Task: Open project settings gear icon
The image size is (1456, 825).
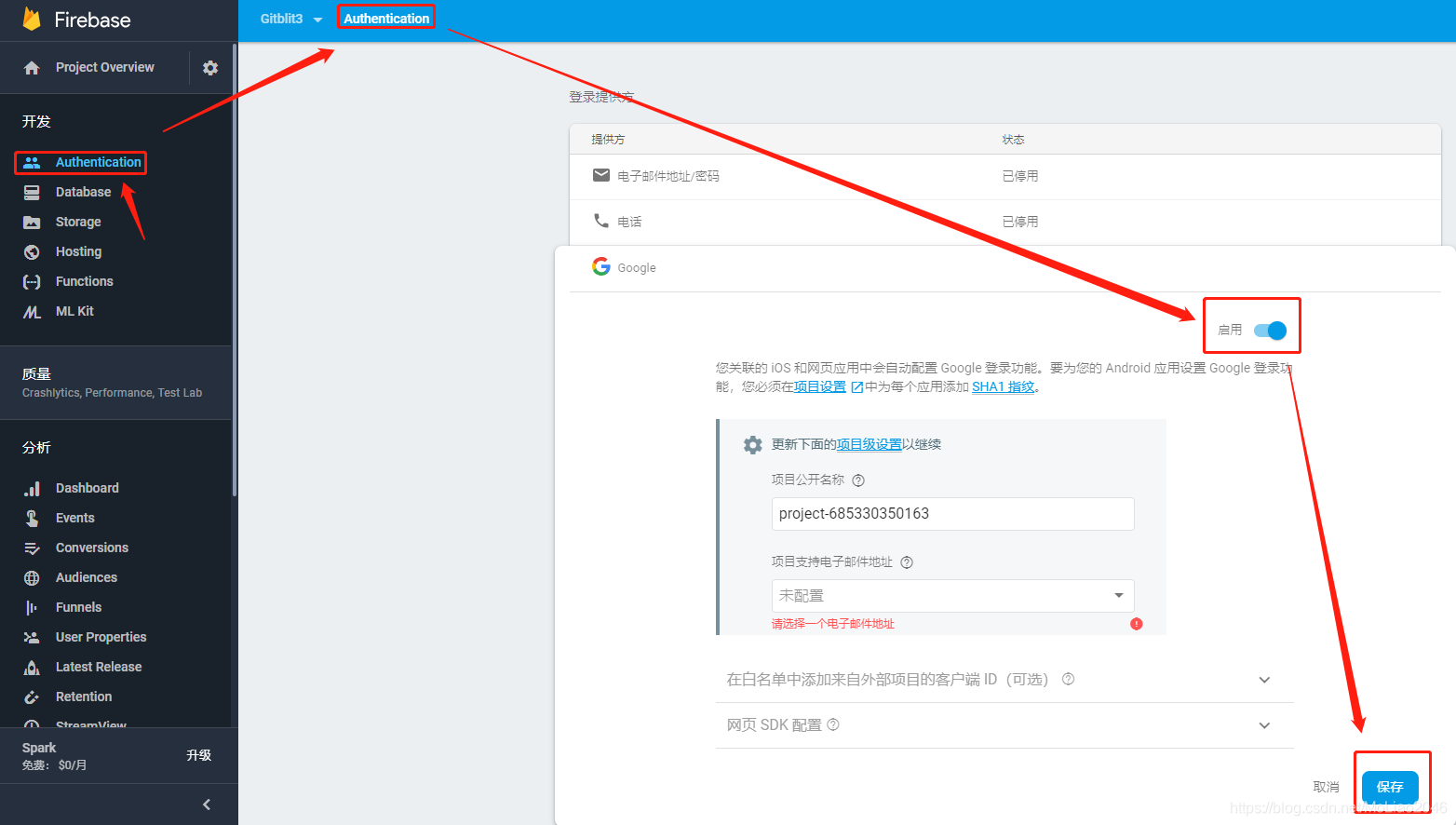Action: (210, 68)
